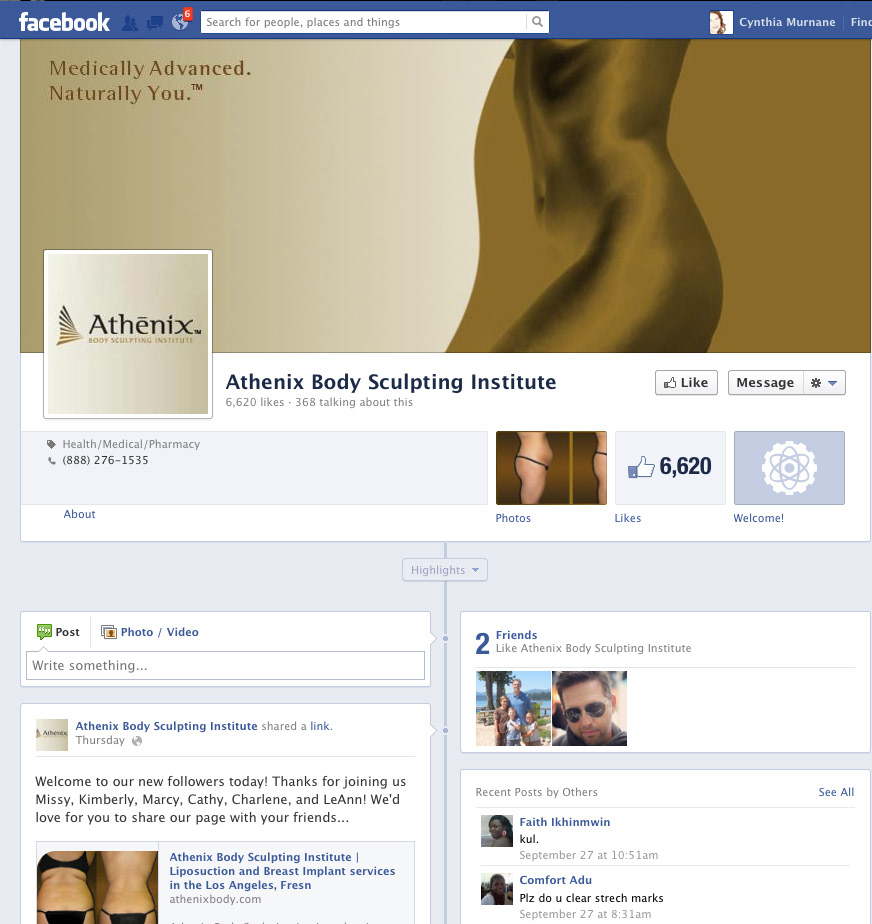Click the search magnifier button
This screenshot has height=924, width=872.
(x=537, y=22)
